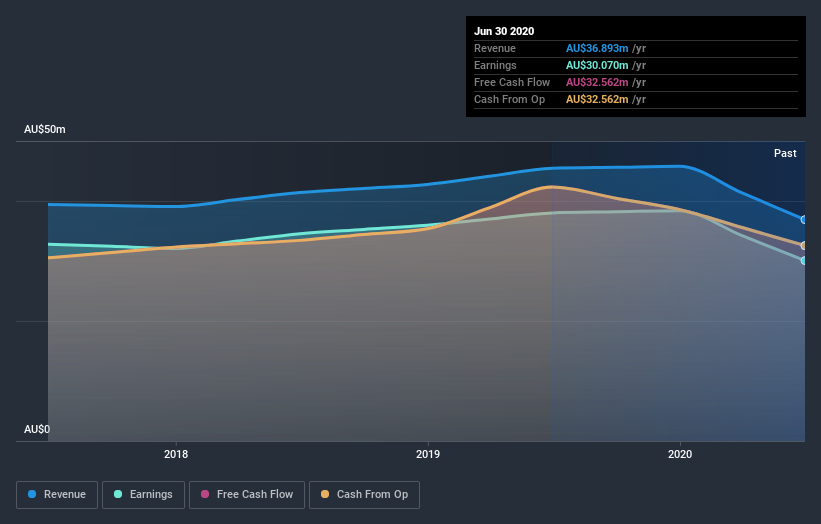Screen dimensions: 821x524
Task: Click the AU$0 y-axis label
Action: pos(37,429)
